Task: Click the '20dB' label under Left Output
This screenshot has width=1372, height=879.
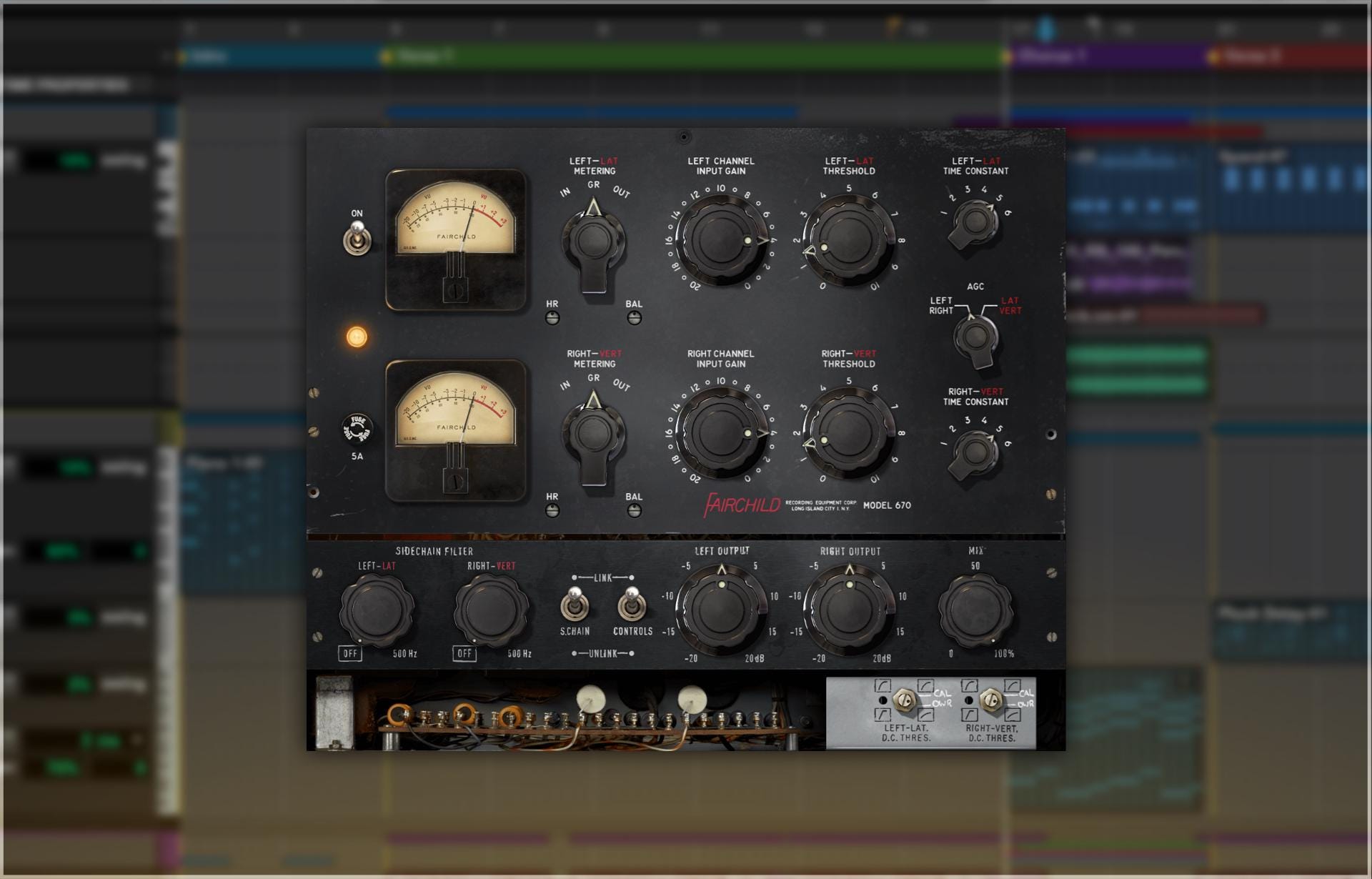Action: click(x=755, y=658)
